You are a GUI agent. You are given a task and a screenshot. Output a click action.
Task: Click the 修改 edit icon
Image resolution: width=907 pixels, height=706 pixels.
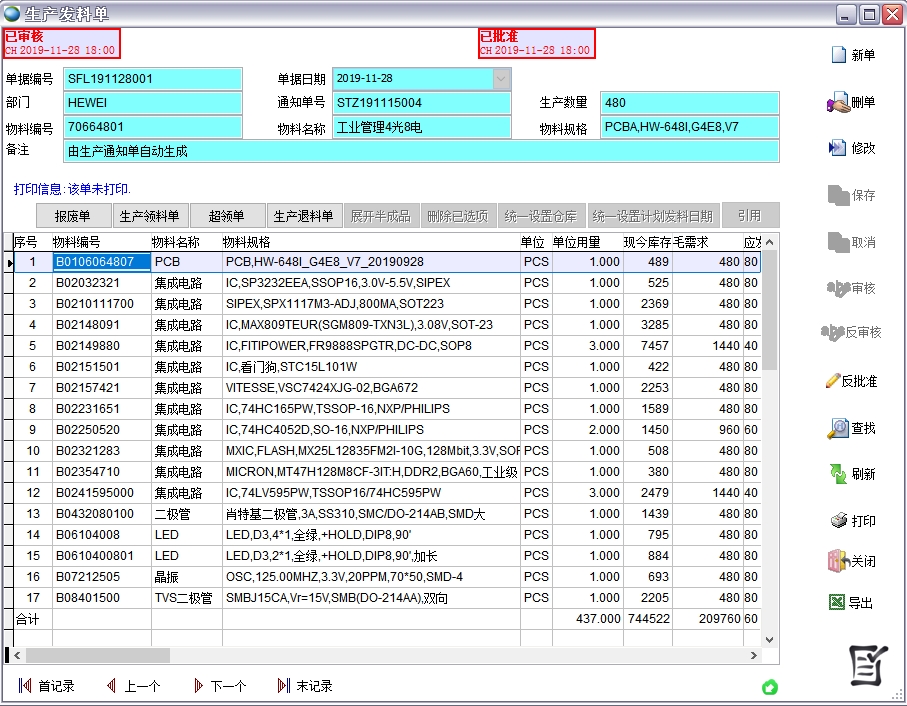click(x=838, y=148)
